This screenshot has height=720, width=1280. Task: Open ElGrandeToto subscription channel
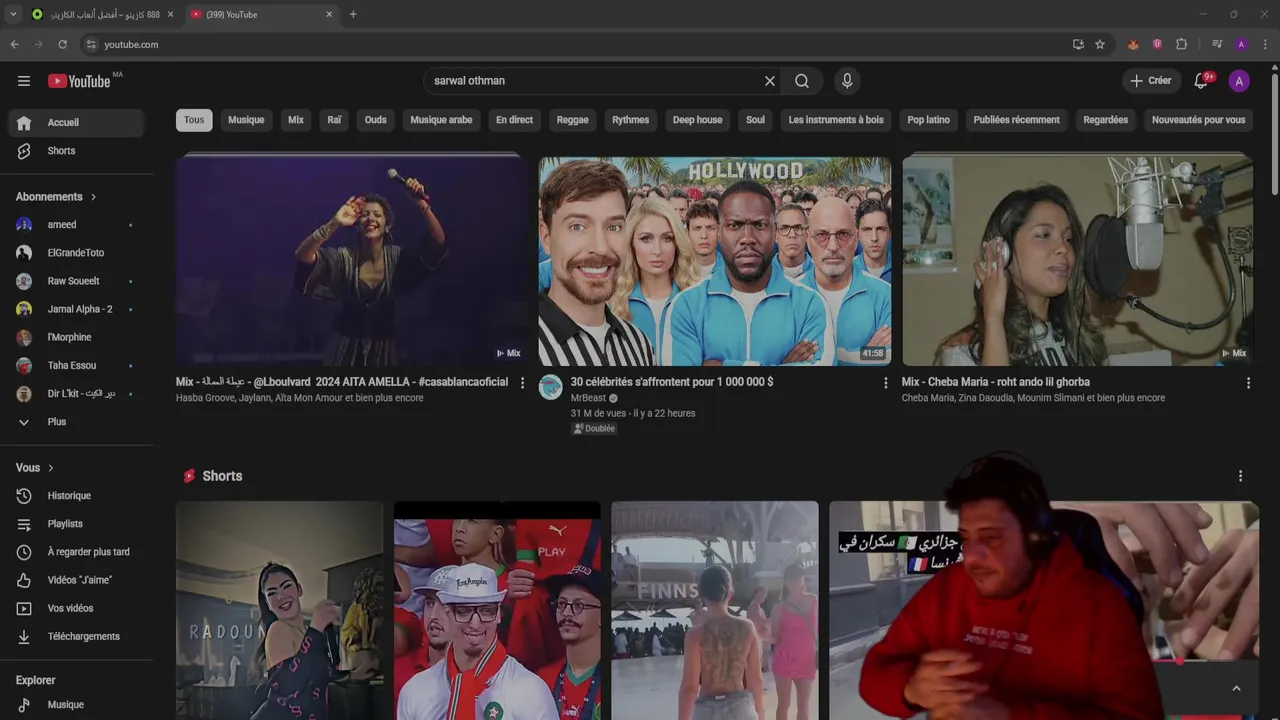coord(77,253)
